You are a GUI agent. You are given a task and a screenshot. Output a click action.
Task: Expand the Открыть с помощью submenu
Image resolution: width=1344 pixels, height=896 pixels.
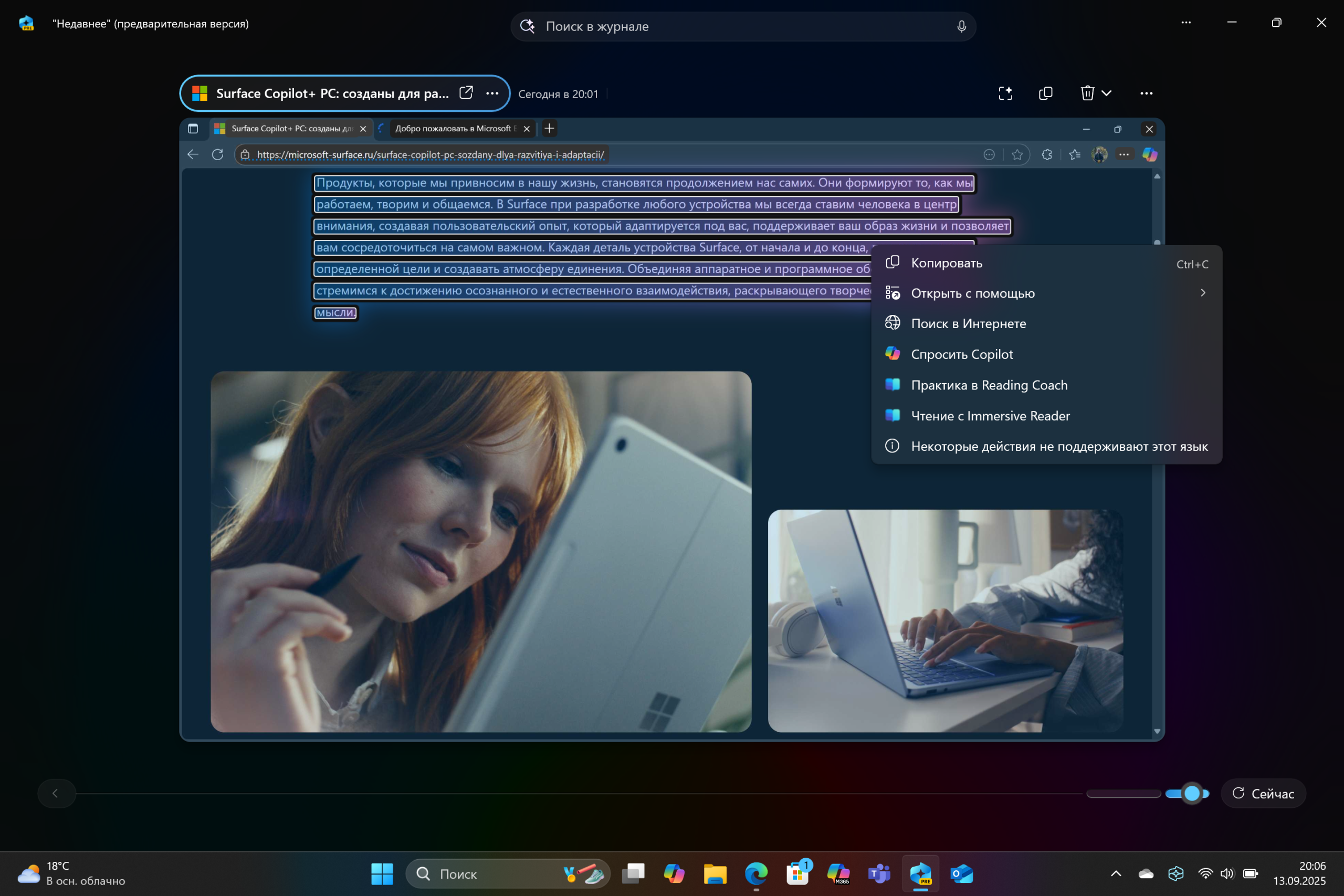pos(1046,293)
